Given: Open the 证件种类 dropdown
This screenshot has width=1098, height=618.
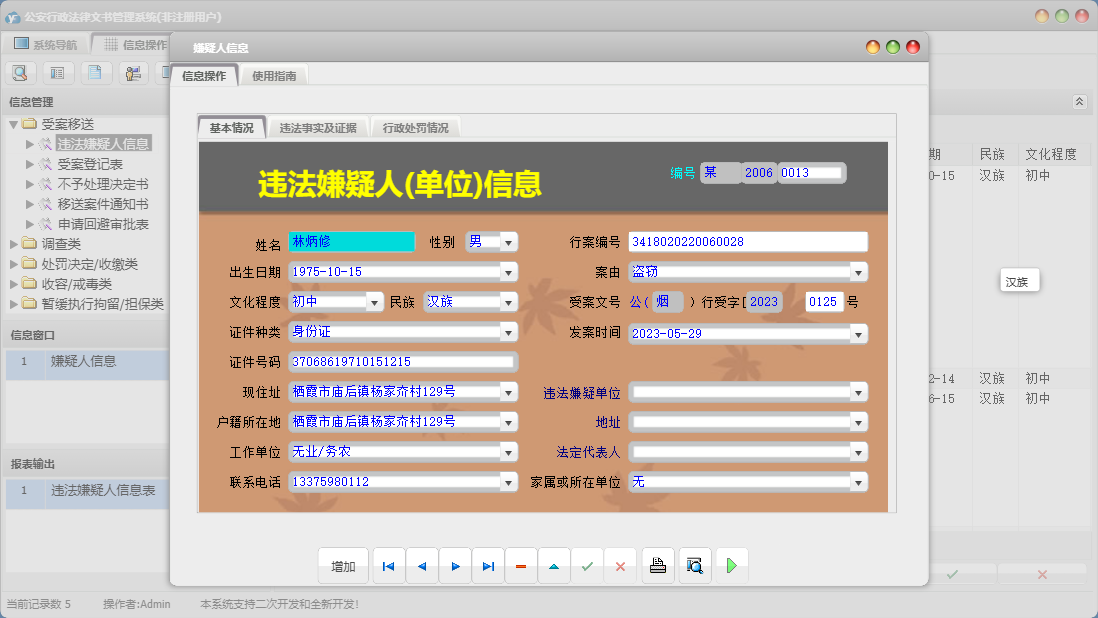Looking at the screenshot, I should click(x=508, y=332).
